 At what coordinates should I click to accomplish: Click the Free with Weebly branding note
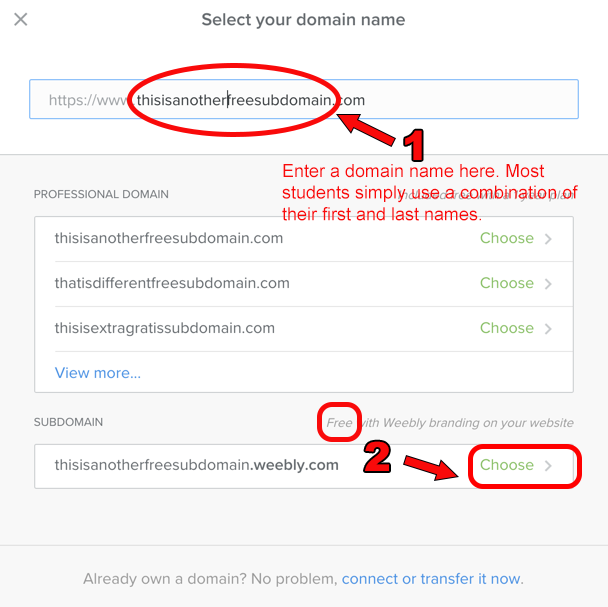pos(450,423)
